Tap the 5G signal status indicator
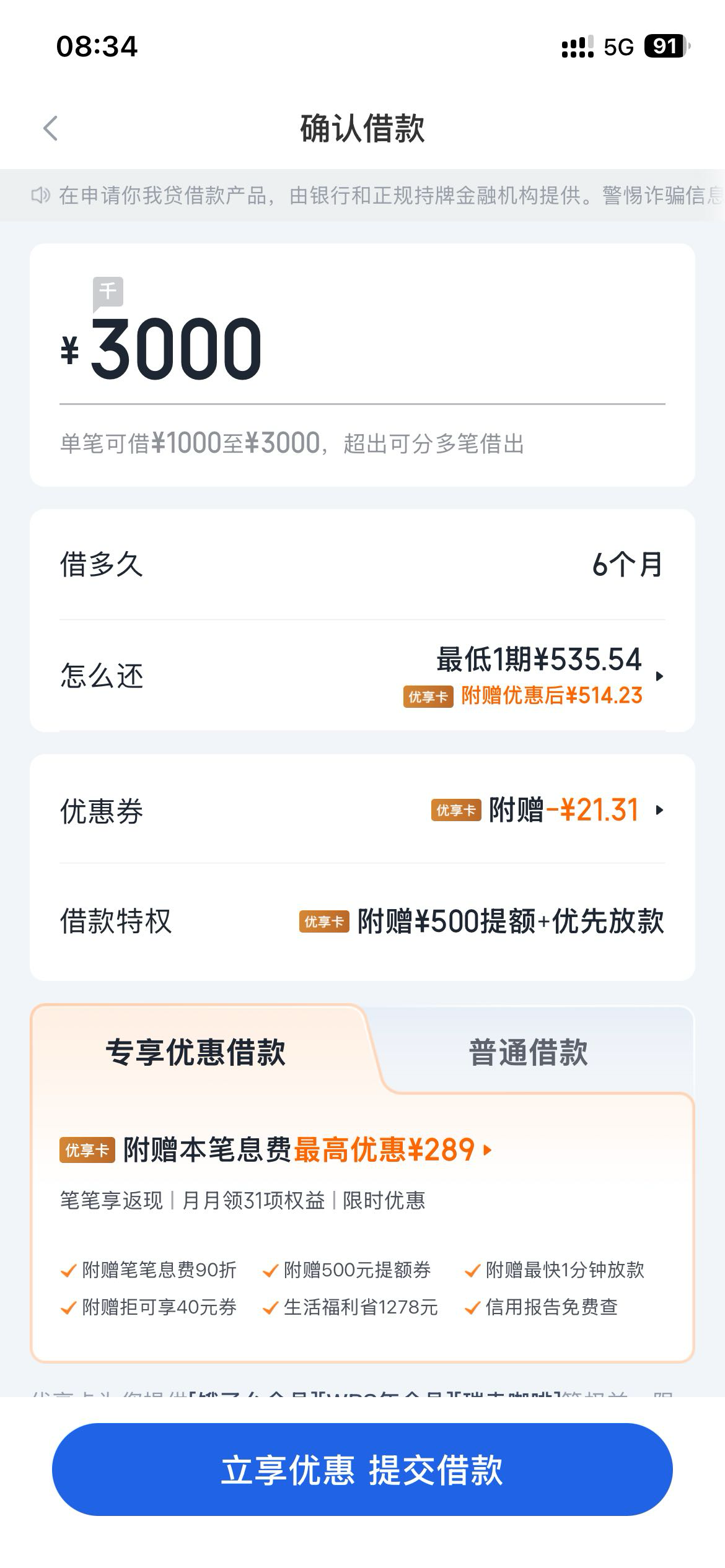The height and width of the screenshot is (1568, 725). tap(618, 47)
